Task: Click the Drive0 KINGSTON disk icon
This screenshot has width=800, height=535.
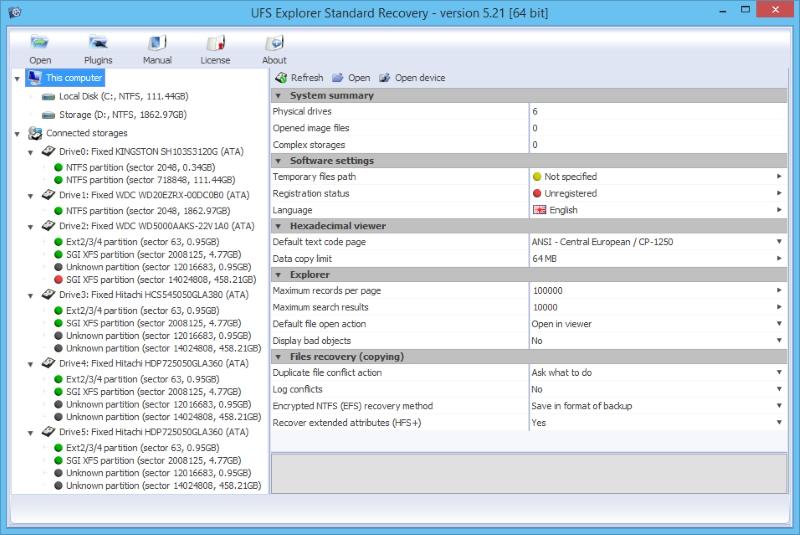Action: 48,151
